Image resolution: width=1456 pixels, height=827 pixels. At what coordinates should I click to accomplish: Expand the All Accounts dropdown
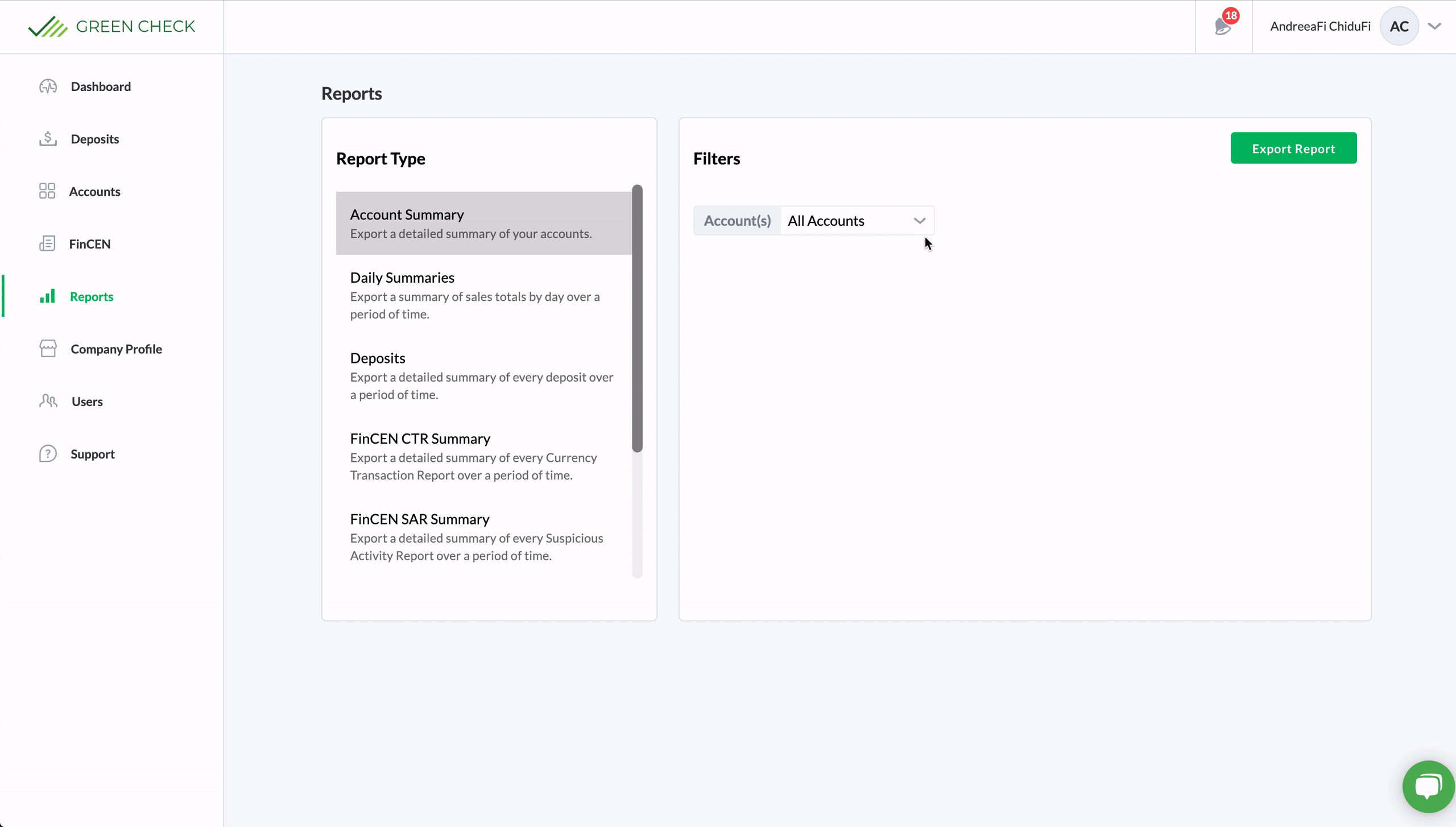pos(857,221)
